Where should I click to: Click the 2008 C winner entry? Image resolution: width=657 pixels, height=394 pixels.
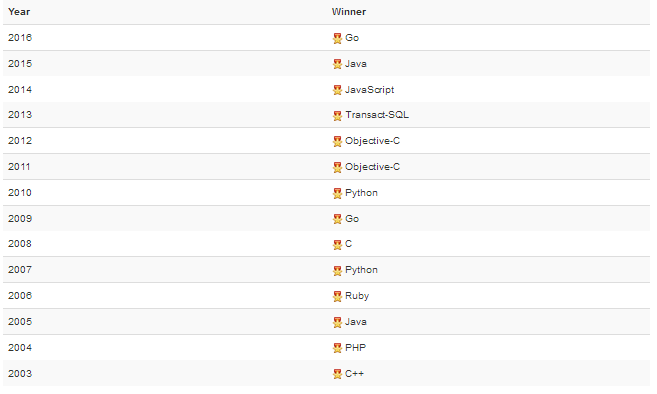tap(348, 244)
